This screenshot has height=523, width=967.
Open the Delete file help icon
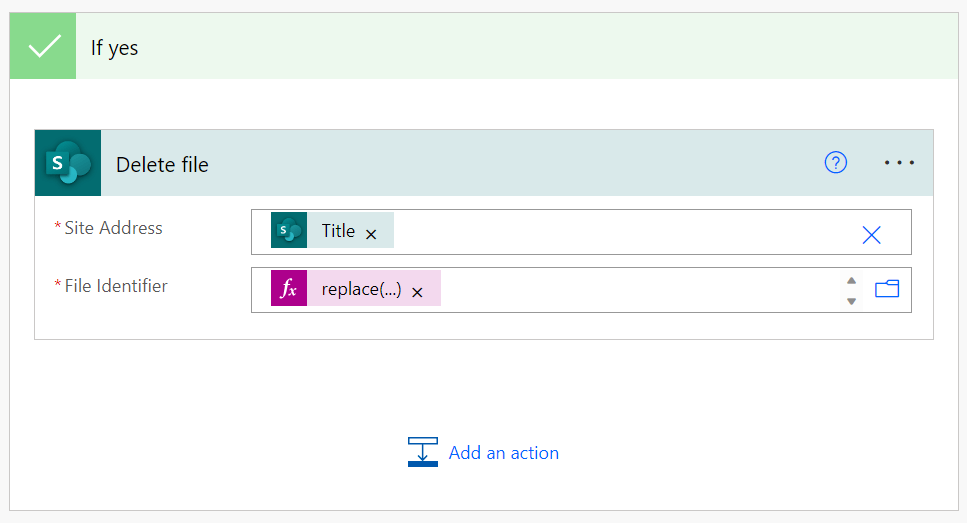point(835,163)
